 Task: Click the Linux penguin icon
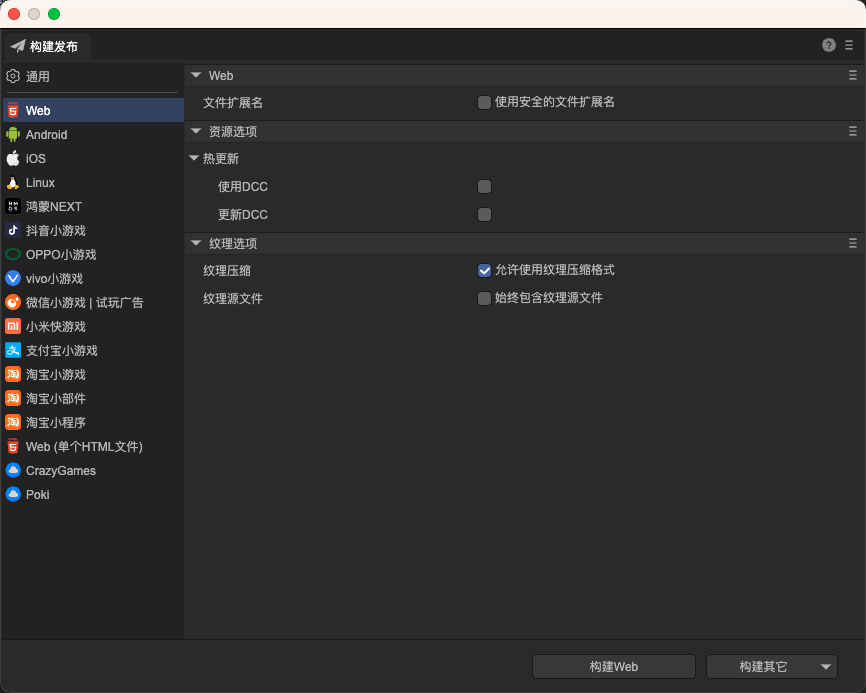coord(13,182)
